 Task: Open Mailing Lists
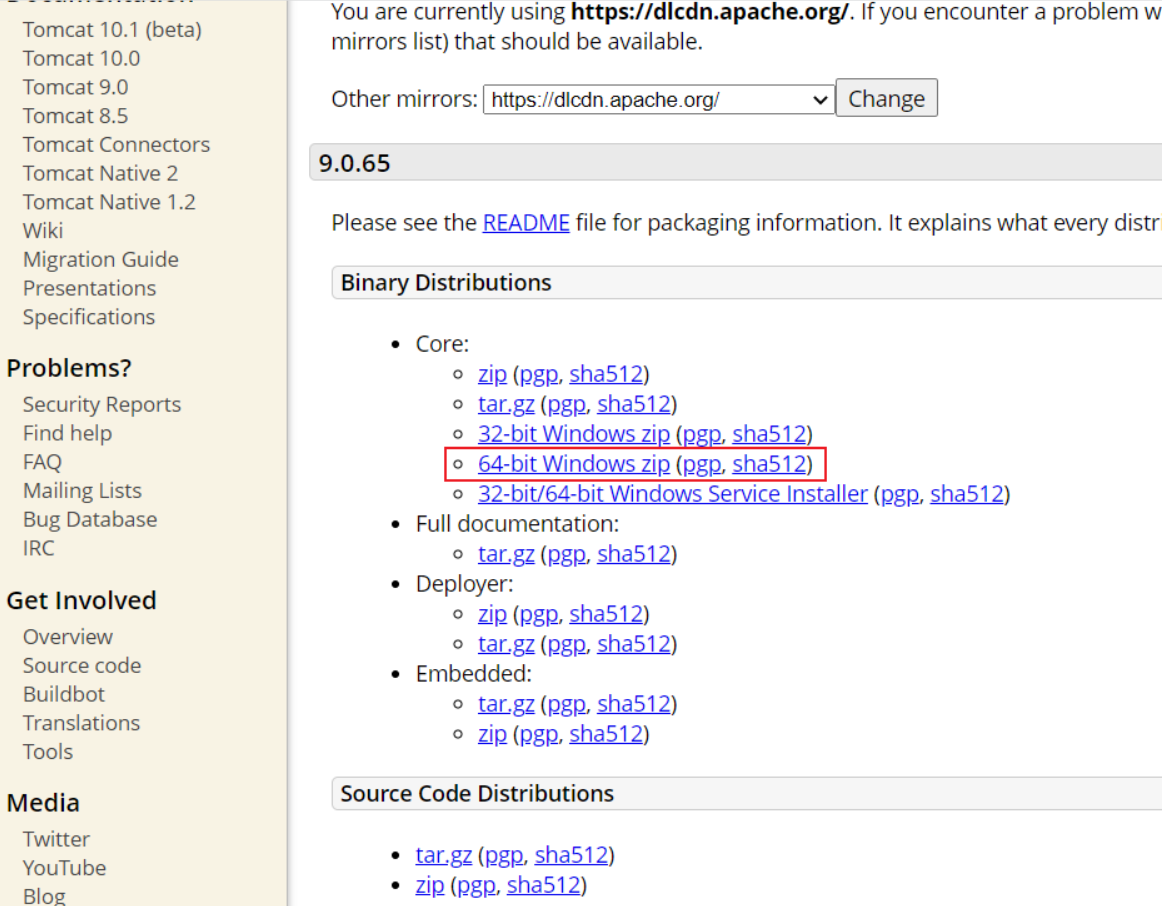(82, 491)
